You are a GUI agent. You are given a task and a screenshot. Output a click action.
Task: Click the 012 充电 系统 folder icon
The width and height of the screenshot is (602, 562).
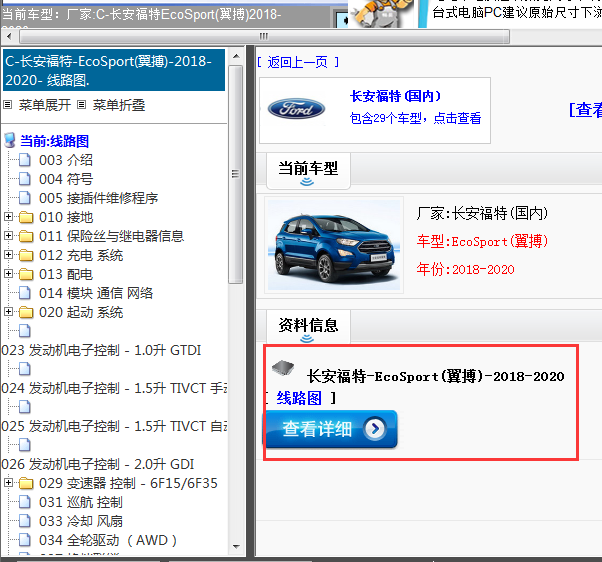pyautogui.click(x=26, y=255)
